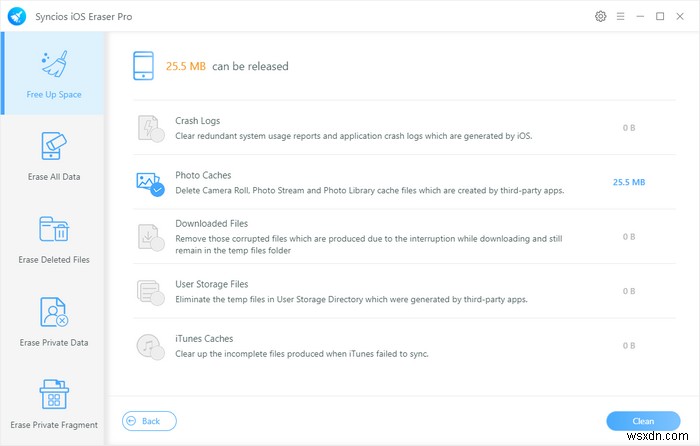700x446 pixels.
Task: Click the Photo Caches description text
Action: [370, 190]
